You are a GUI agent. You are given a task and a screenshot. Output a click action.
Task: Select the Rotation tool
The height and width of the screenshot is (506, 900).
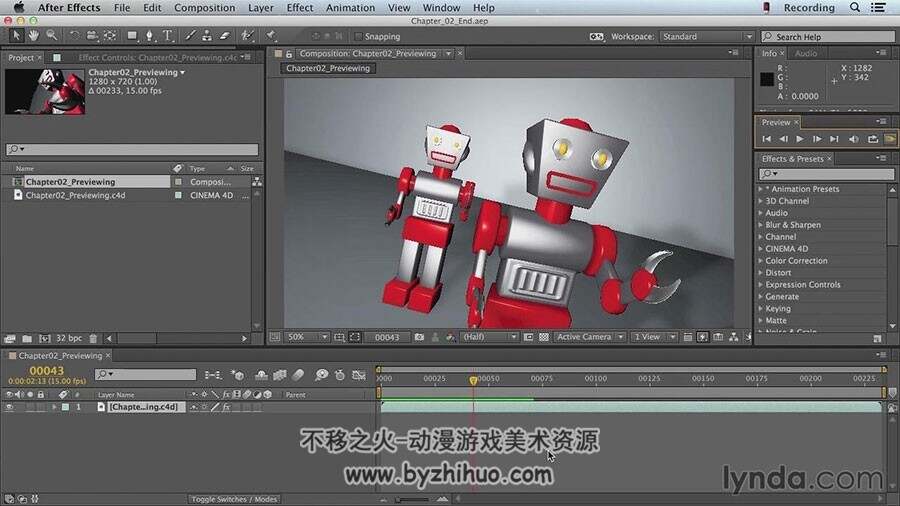74,36
